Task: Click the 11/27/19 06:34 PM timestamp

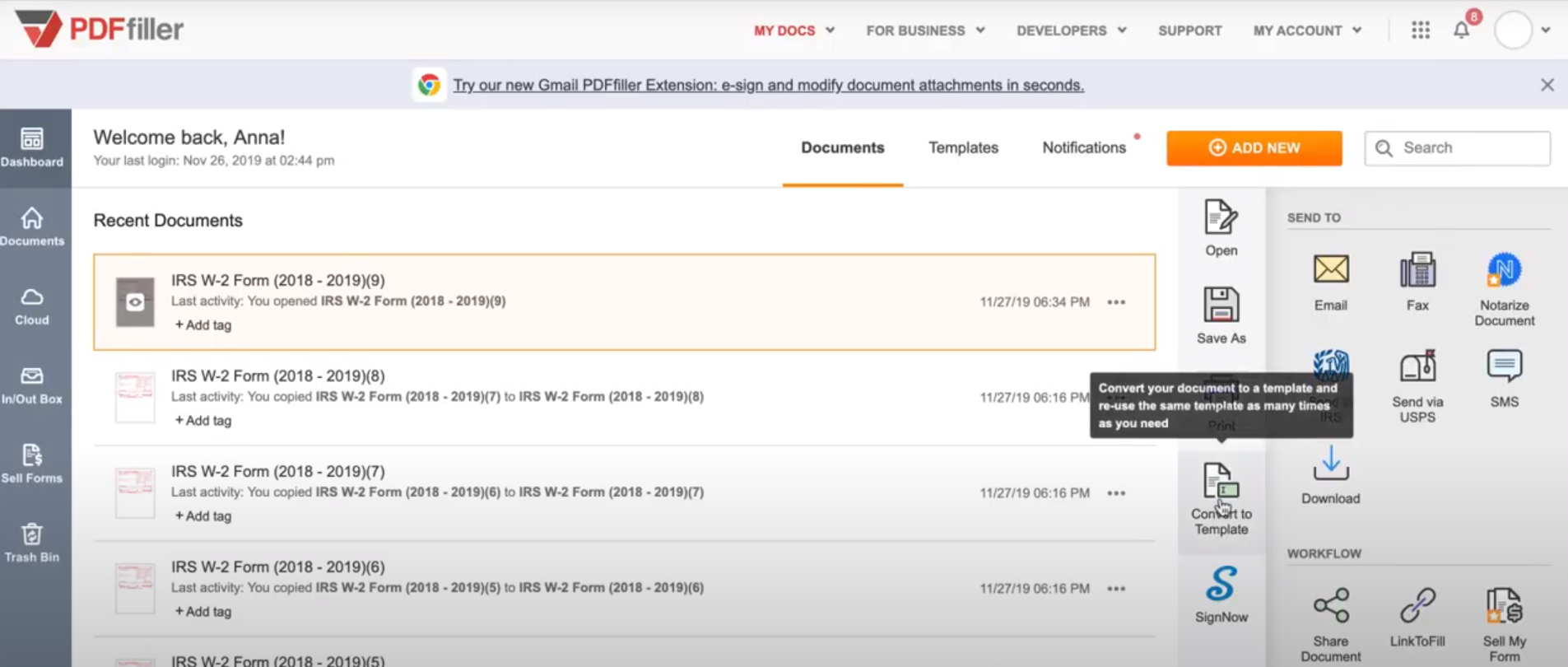Action: pyautogui.click(x=1034, y=302)
